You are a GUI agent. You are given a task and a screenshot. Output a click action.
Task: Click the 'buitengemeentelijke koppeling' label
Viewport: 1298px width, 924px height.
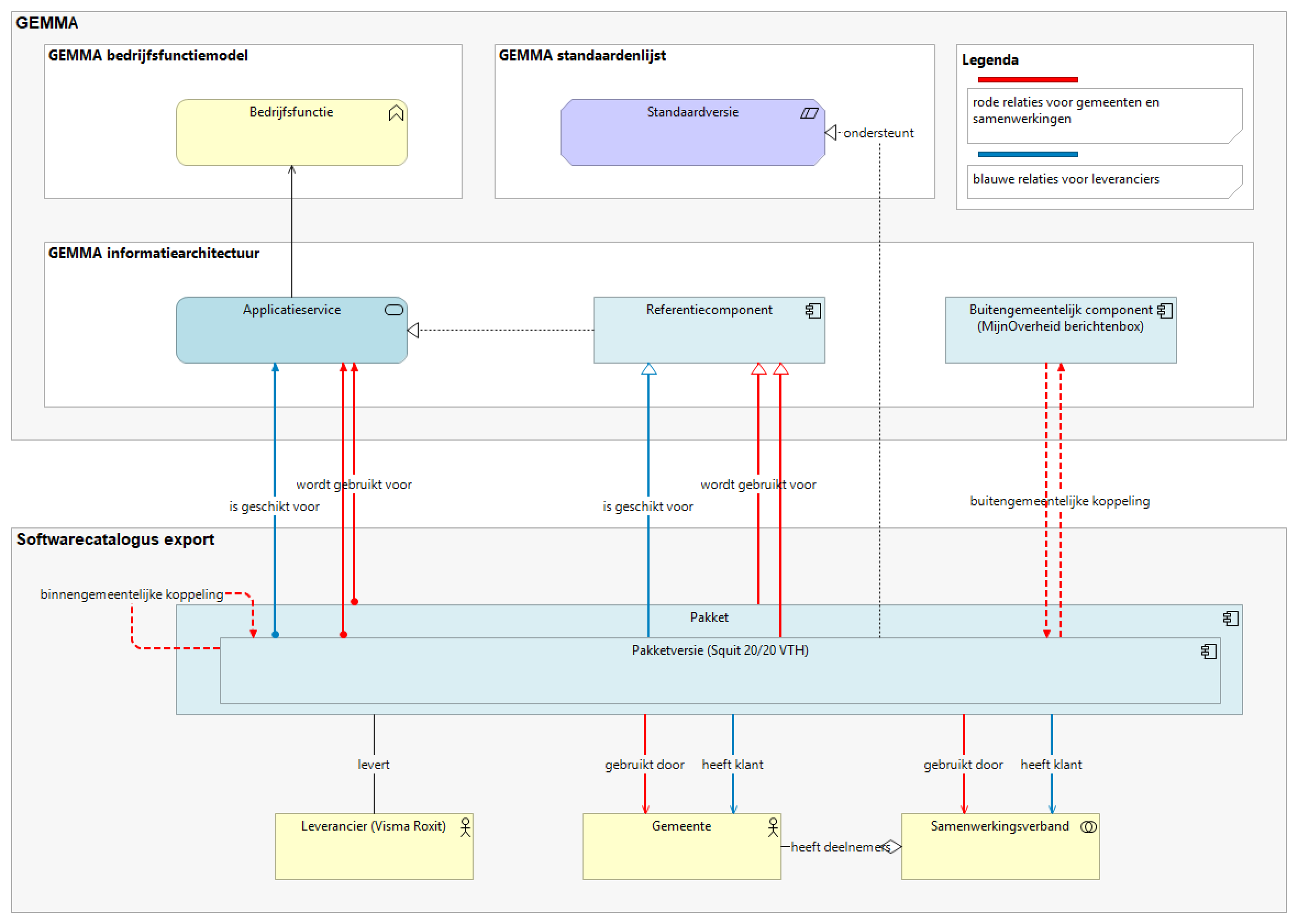coord(1060,501)
